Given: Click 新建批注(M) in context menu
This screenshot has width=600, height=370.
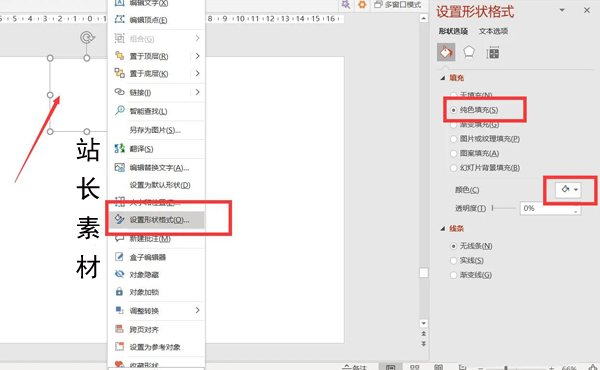Looking at the screenshot, I should click(156, 239).
